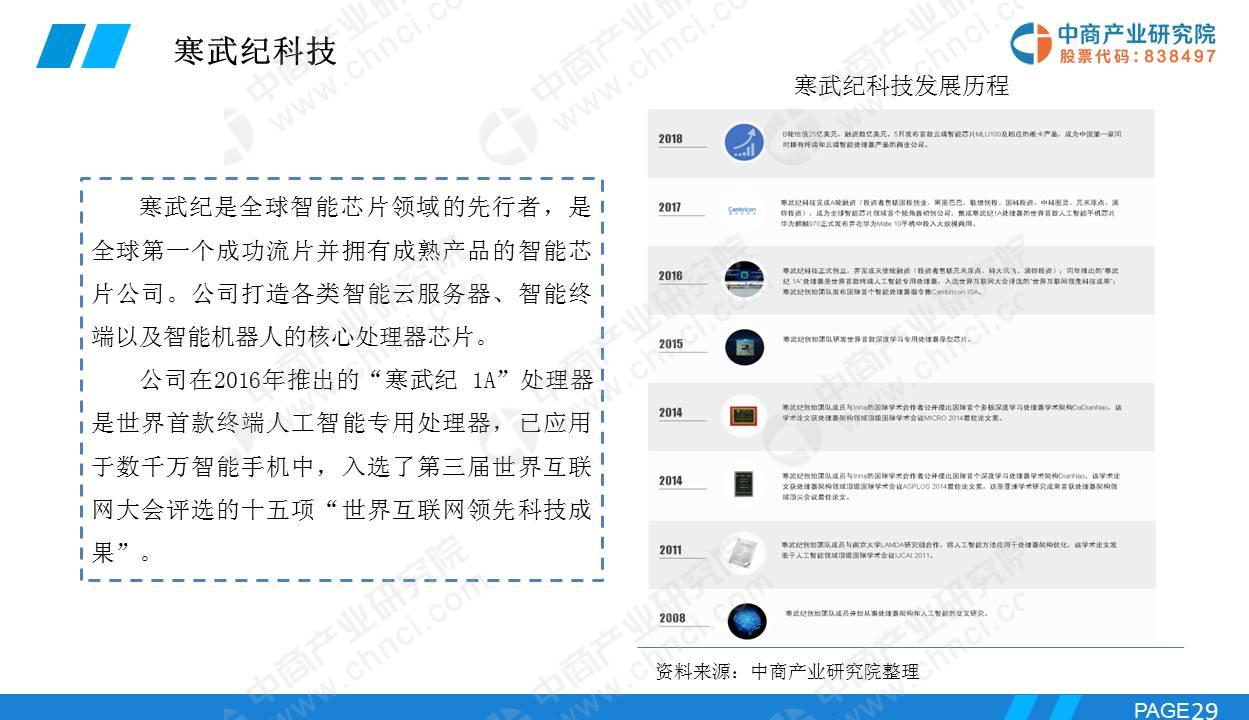Click the 2015 processor chip icon

[744, 346]
